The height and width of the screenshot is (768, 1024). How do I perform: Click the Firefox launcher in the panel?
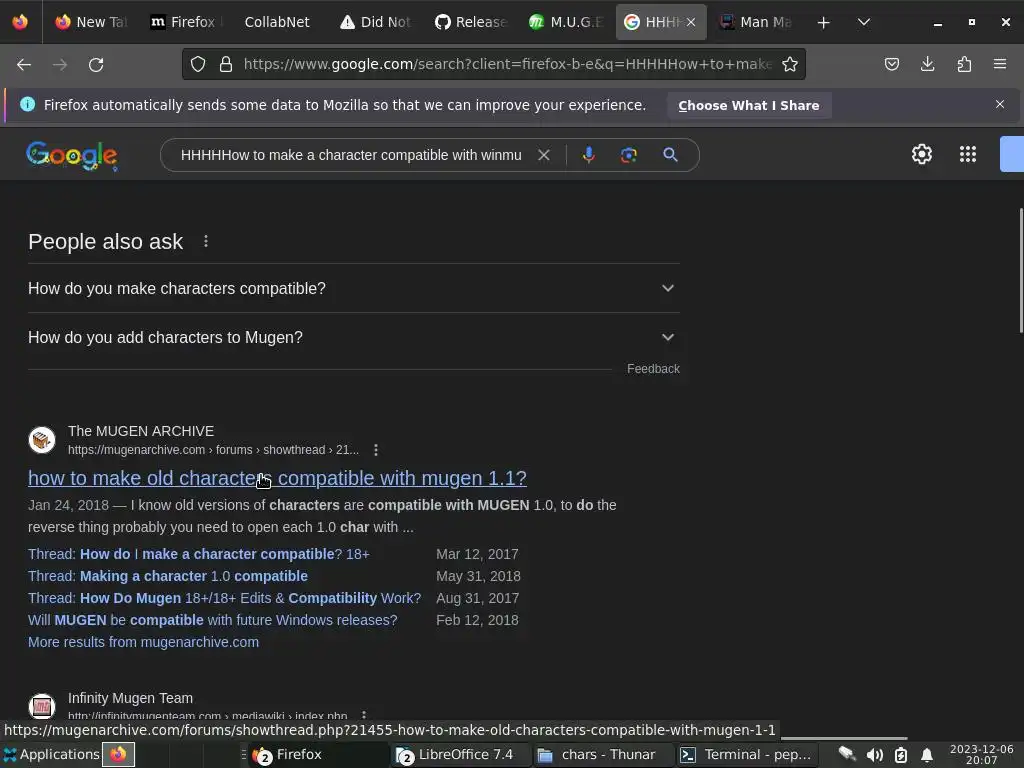[x=118, y=754]
